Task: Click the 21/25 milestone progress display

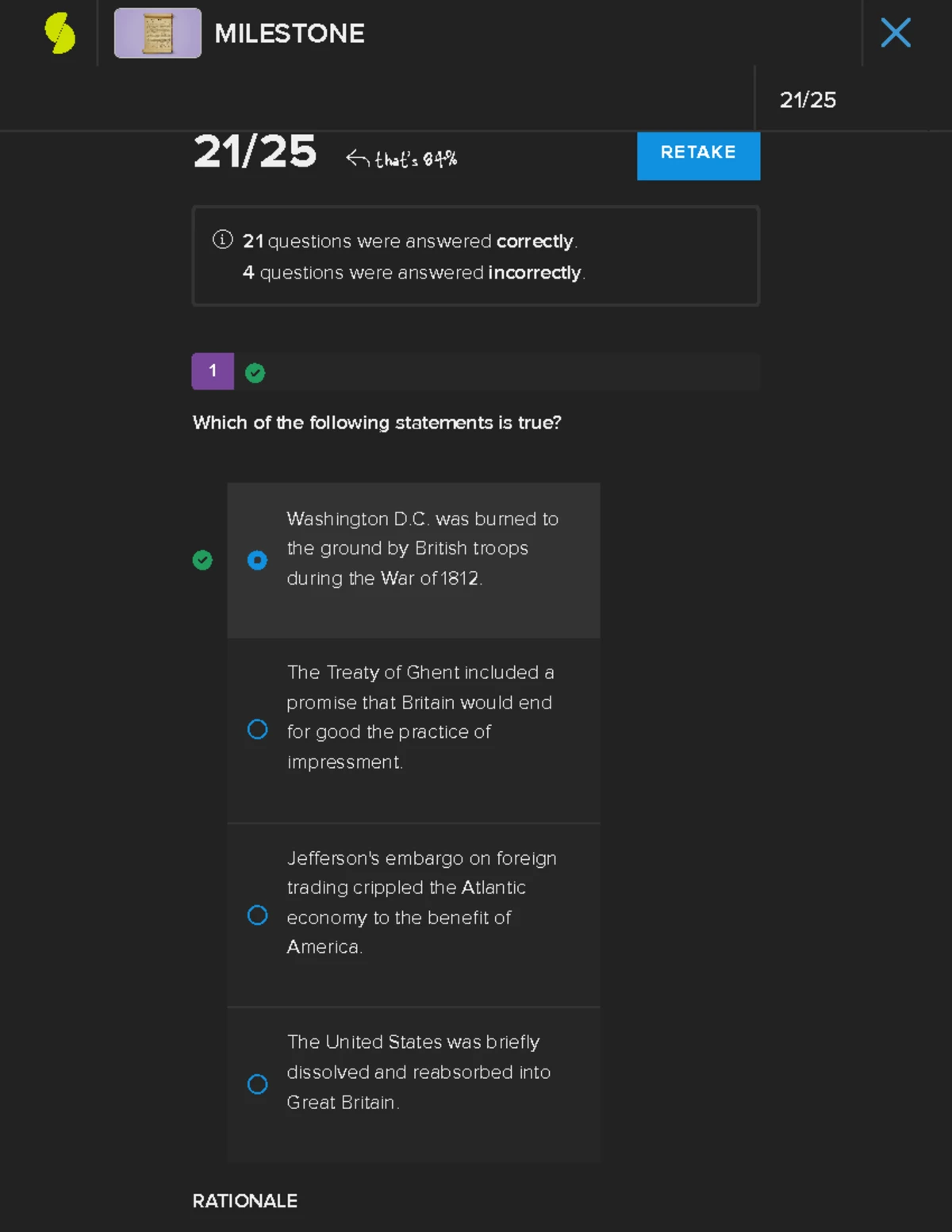Action: (x=255, y=153)
